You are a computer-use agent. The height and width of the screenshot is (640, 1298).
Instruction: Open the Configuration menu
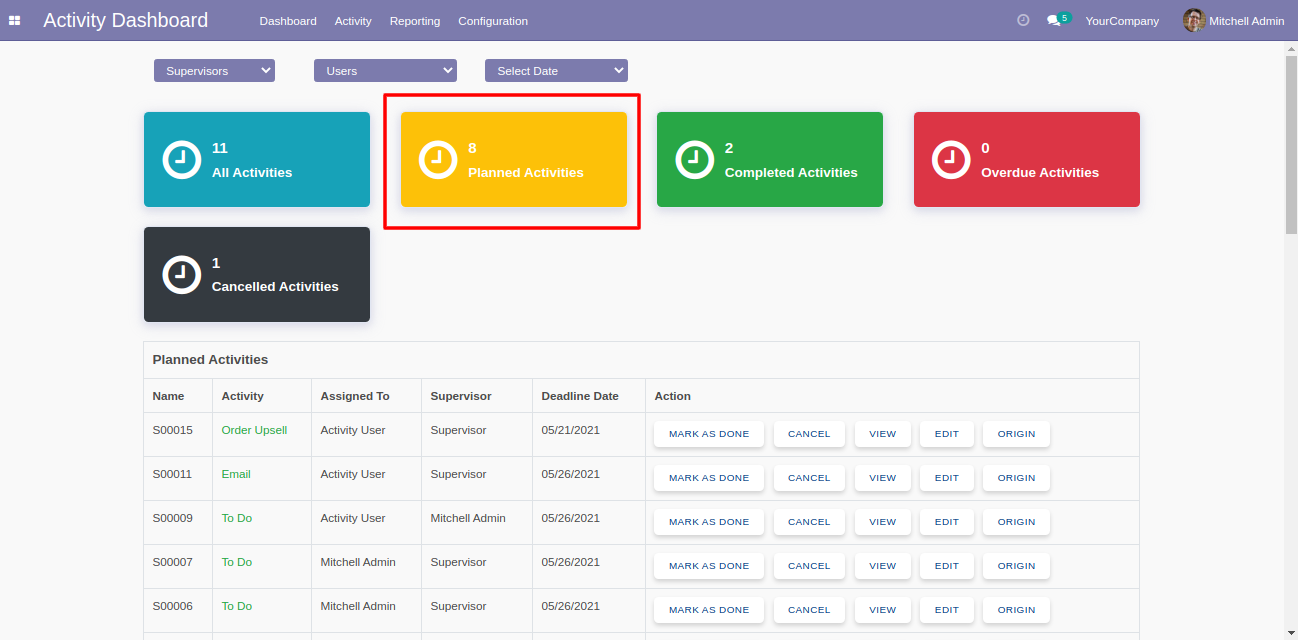pyautogui.click(x=493, y=21)
